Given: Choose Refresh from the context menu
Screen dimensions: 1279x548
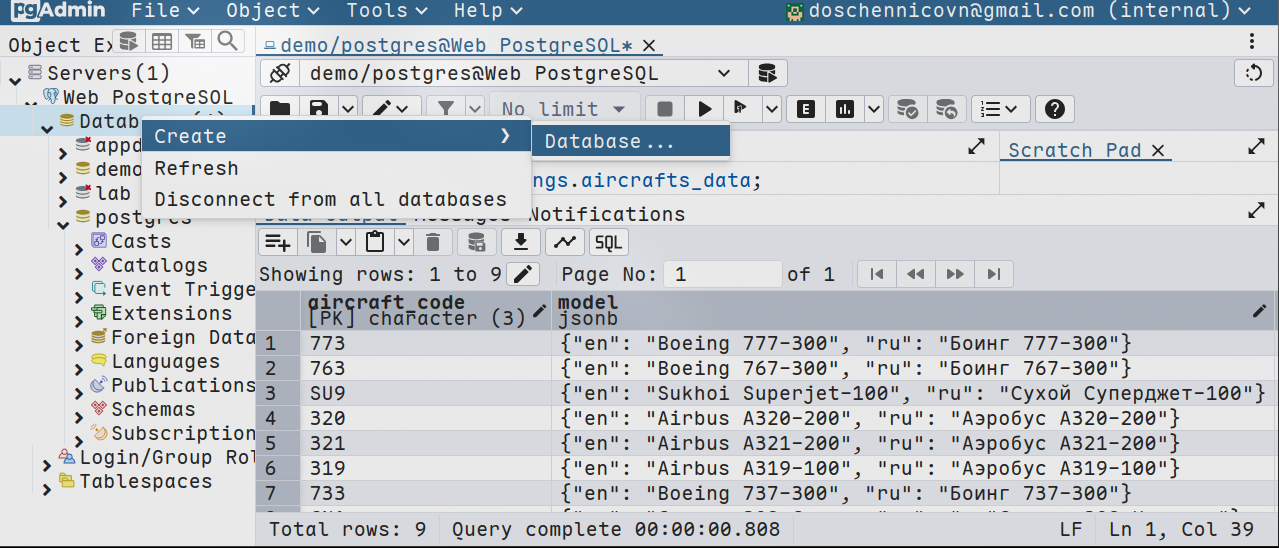Looking at the screenshot, I should pyautogui.click(x=196, y=168).
